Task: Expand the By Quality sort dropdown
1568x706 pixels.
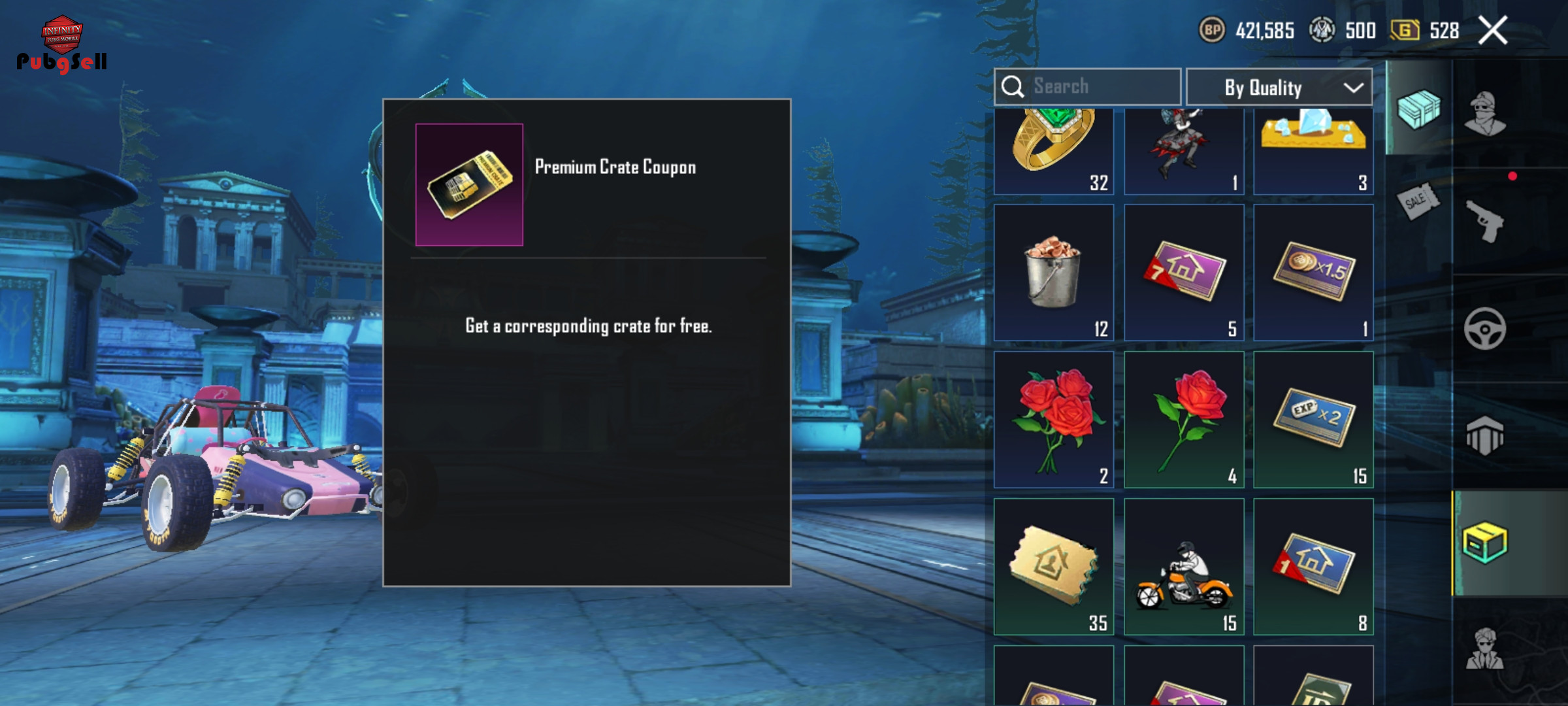Action: click(x=1279, y=87)
